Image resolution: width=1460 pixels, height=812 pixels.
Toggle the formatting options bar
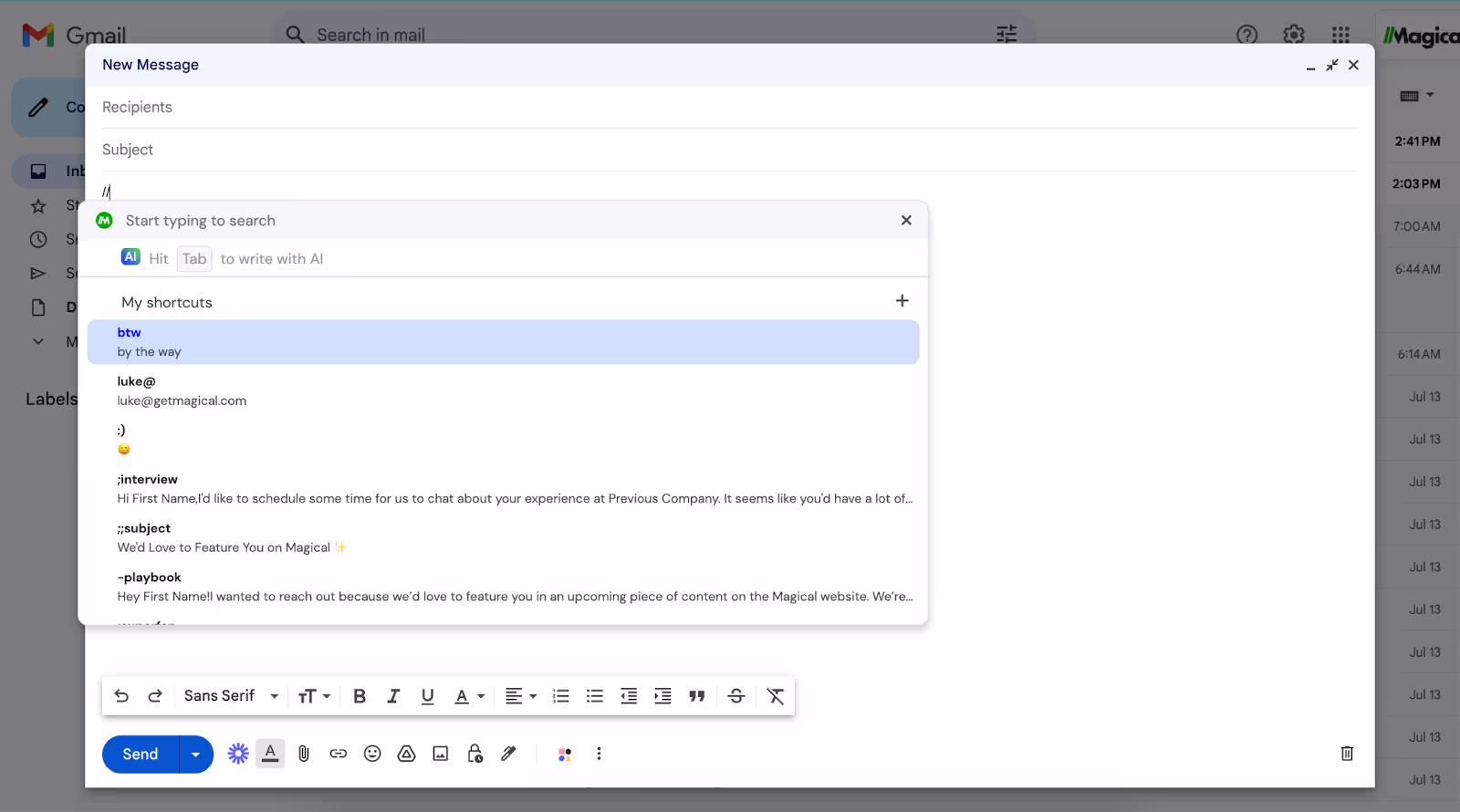click(x=270, y=754)
